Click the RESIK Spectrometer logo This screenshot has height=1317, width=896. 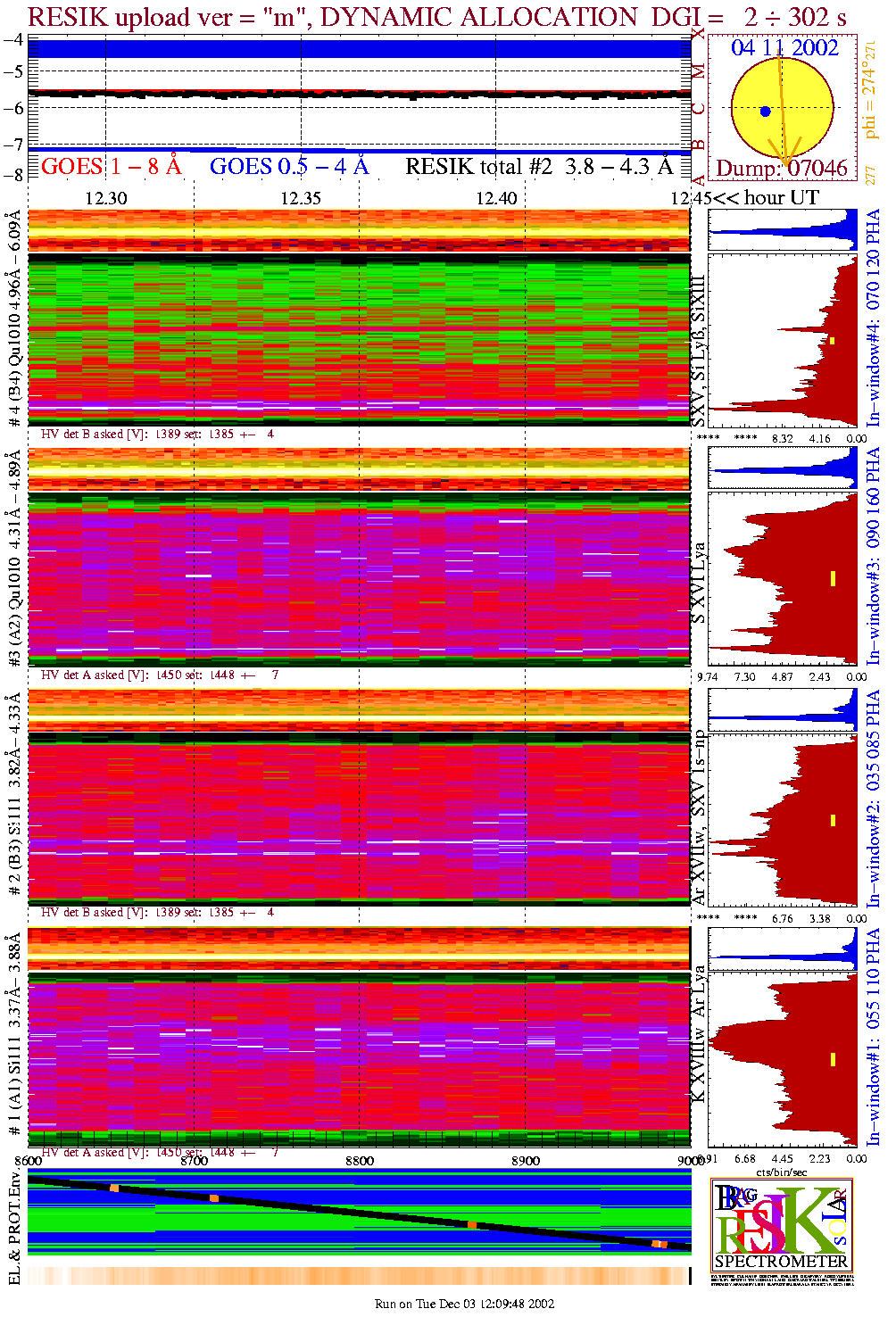coord(782,1225)
